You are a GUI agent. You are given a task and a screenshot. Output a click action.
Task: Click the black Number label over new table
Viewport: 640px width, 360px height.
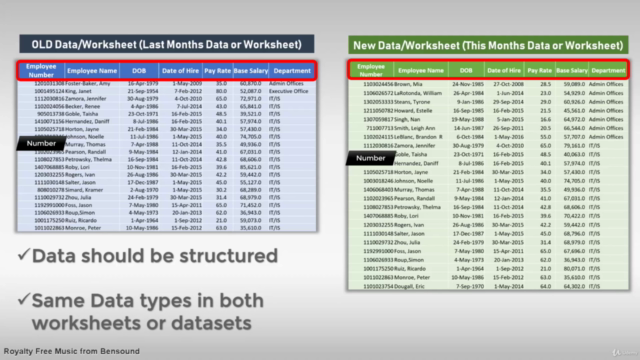point(371,158)
